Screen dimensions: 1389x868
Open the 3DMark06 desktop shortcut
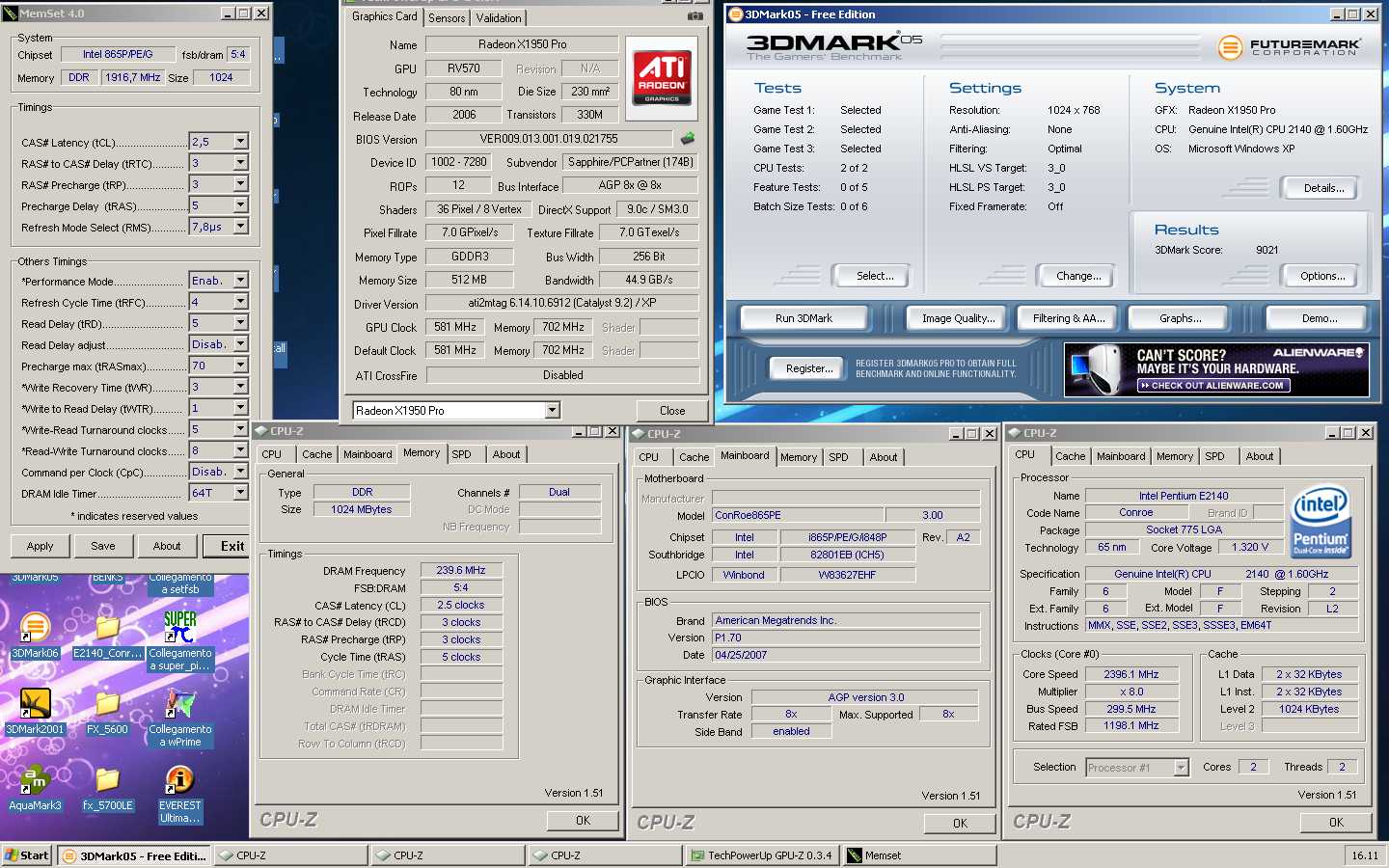click(35, 635)
